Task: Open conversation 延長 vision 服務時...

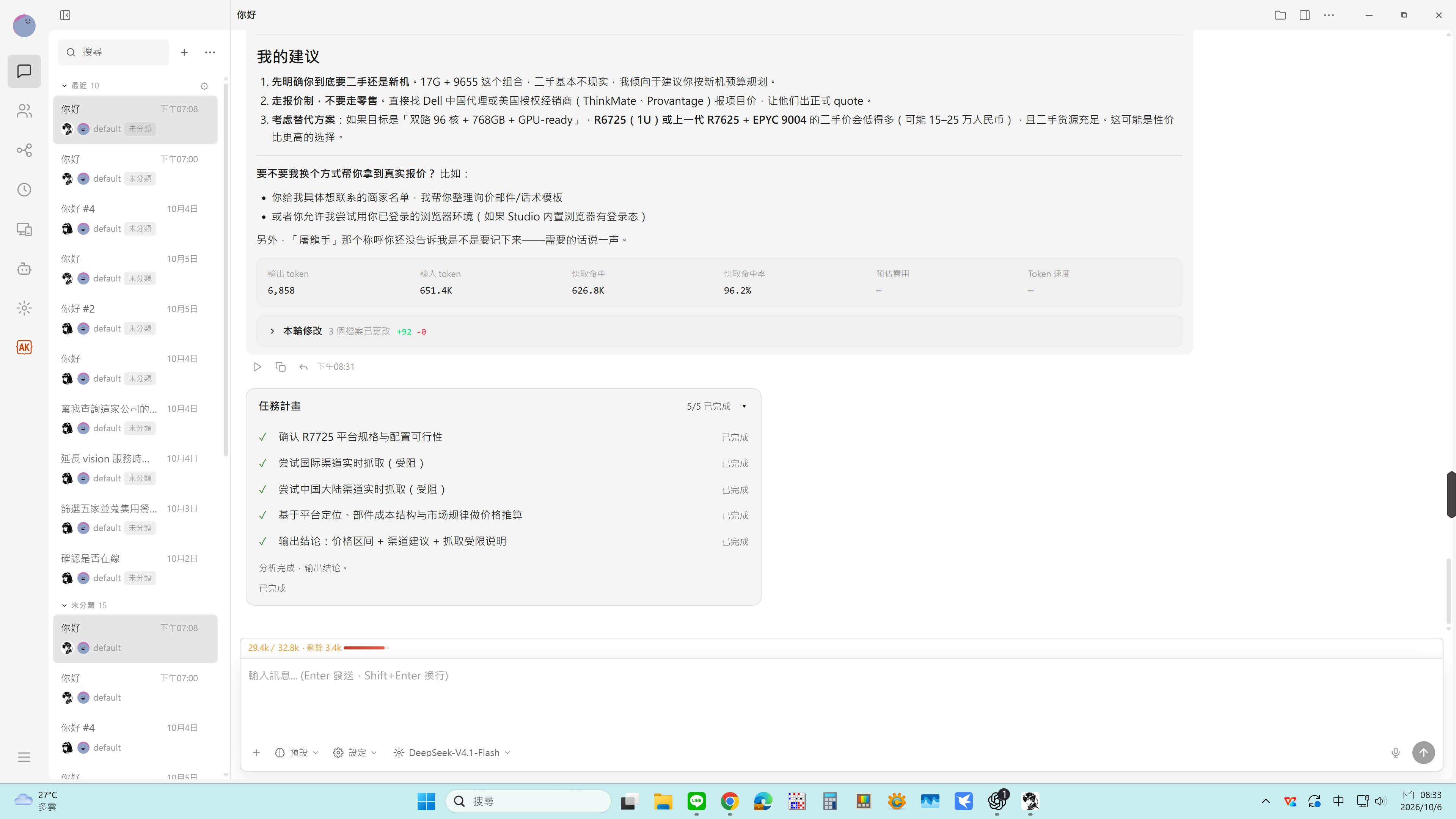Action: point(135,468)
